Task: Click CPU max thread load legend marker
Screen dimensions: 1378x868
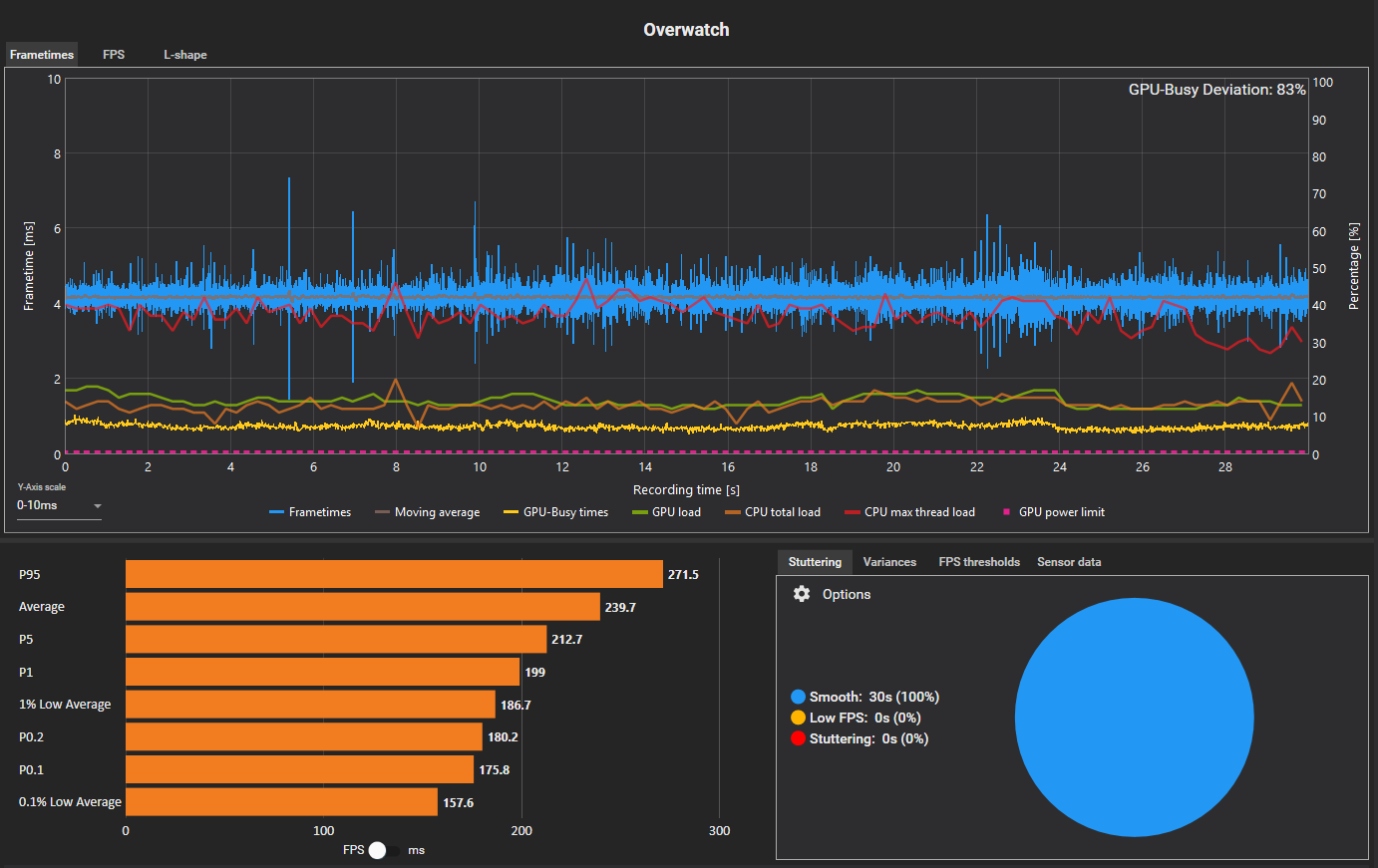Action: [x=853, y=512]
